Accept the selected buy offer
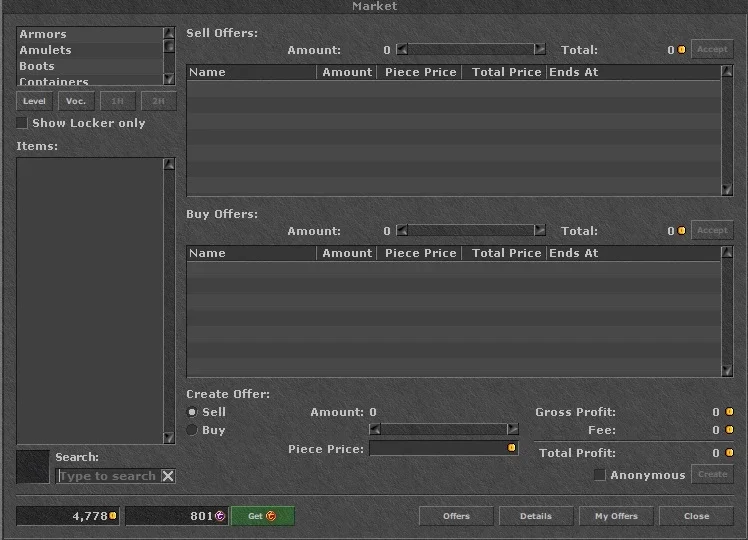Screen dimensions: 748x540 [712, 230]
